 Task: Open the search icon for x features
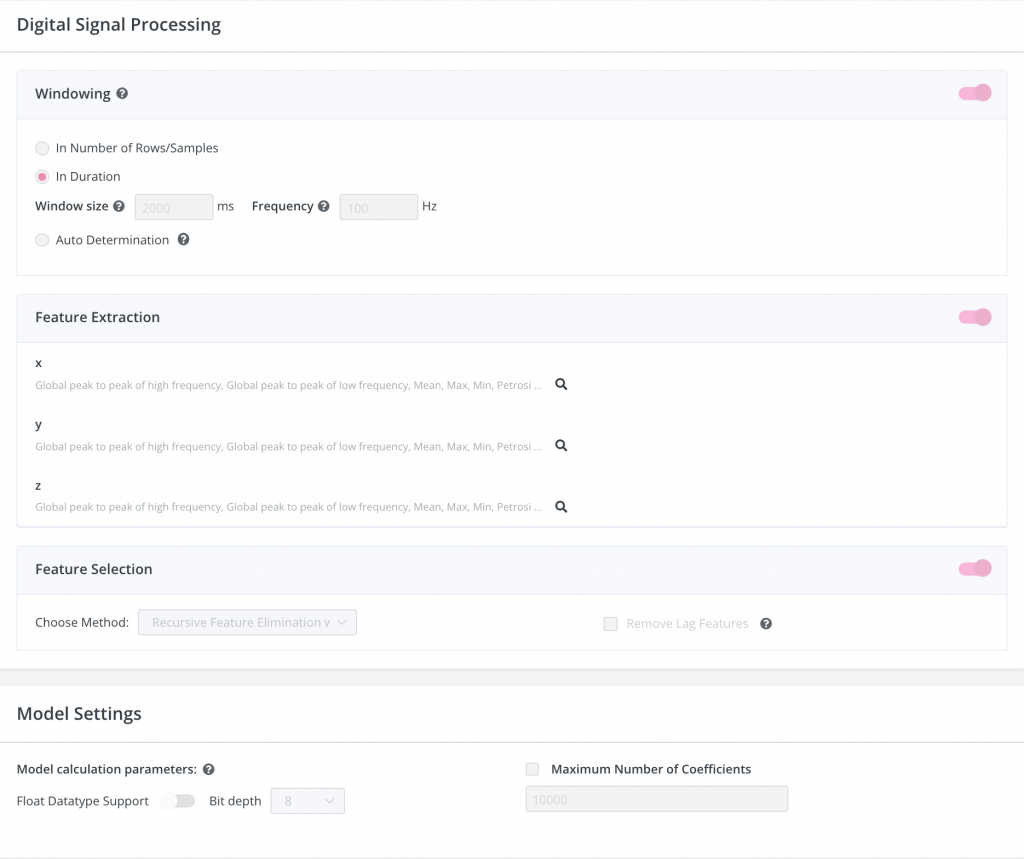(x=561, y=384)
